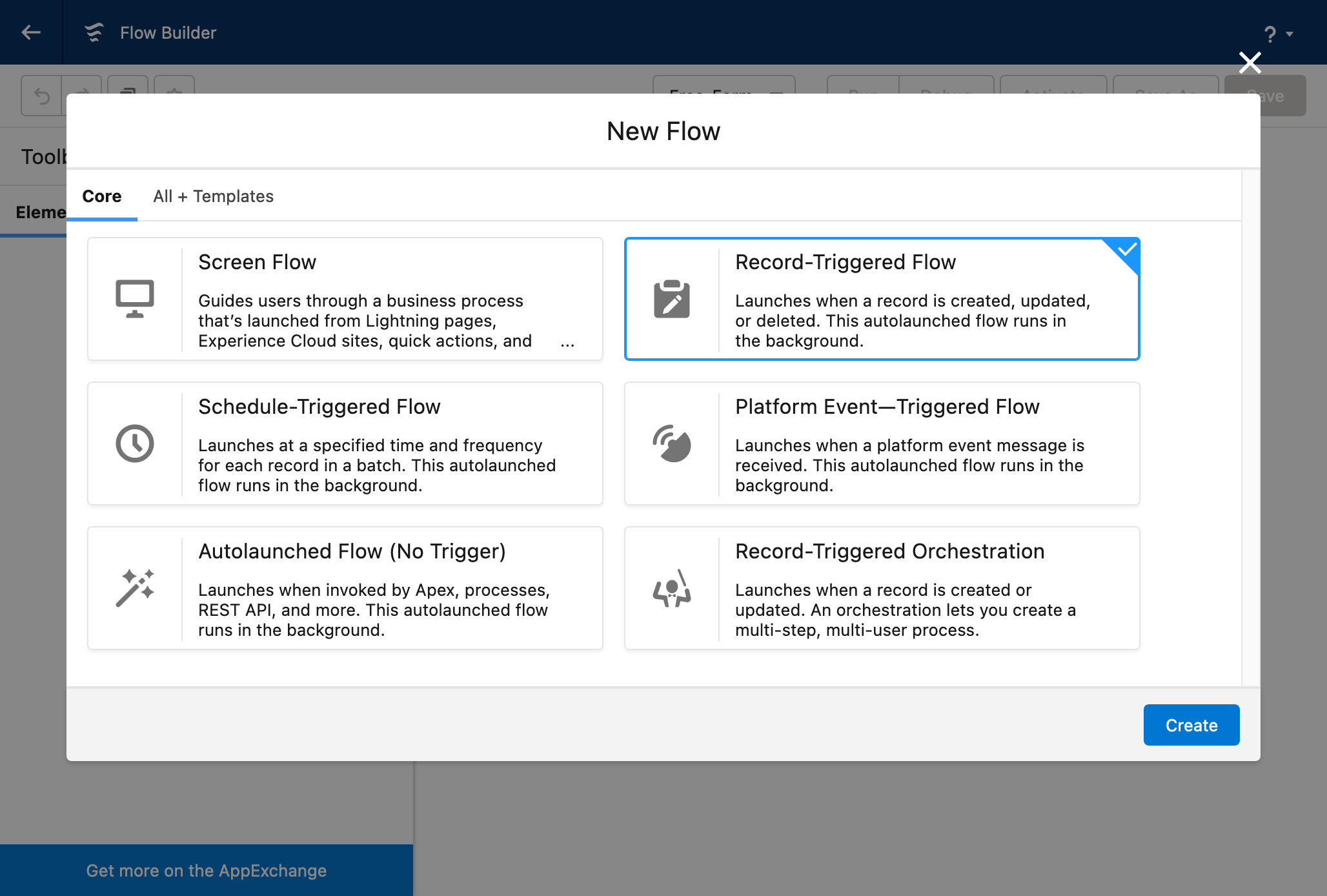This screenshot has height=896, width=1327.
Task: Switch to All + Templates tab
Action: tap(213, 196)
